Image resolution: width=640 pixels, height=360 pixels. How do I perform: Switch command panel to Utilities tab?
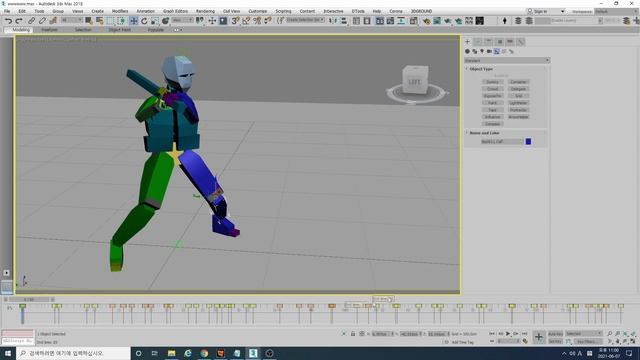point(521,42)
